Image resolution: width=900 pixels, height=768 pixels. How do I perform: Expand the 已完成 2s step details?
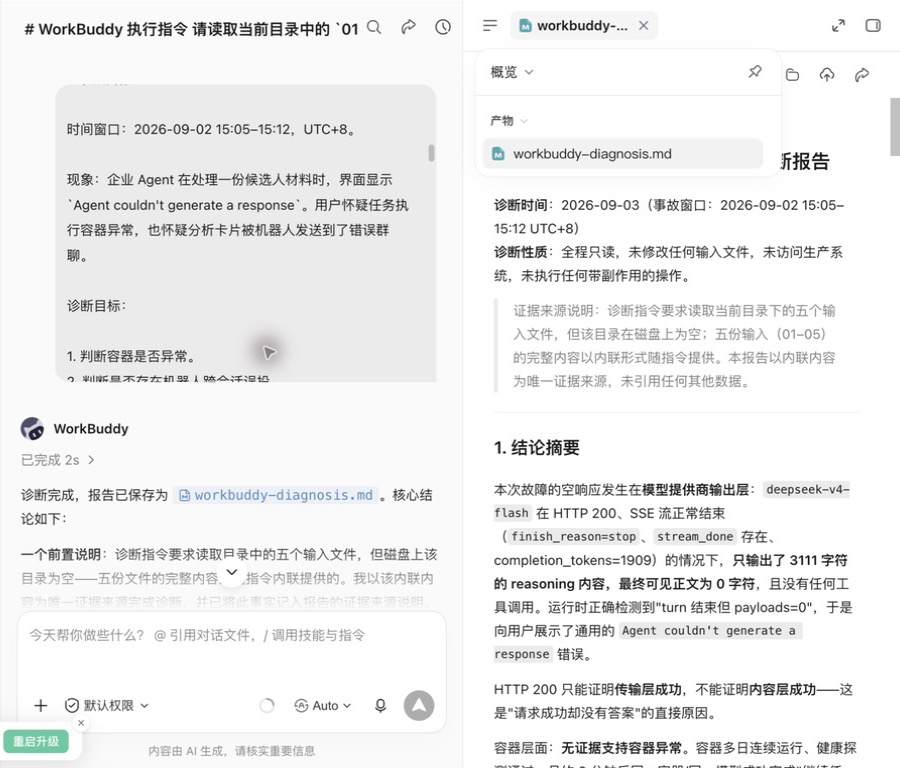point(57,460)
